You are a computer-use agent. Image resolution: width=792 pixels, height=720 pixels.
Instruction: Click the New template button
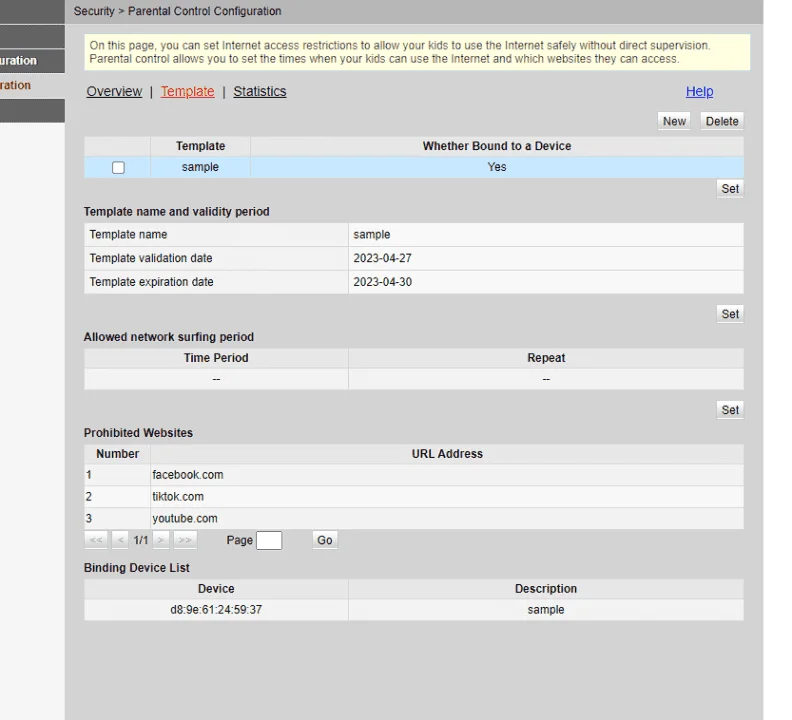click(674, 121)
